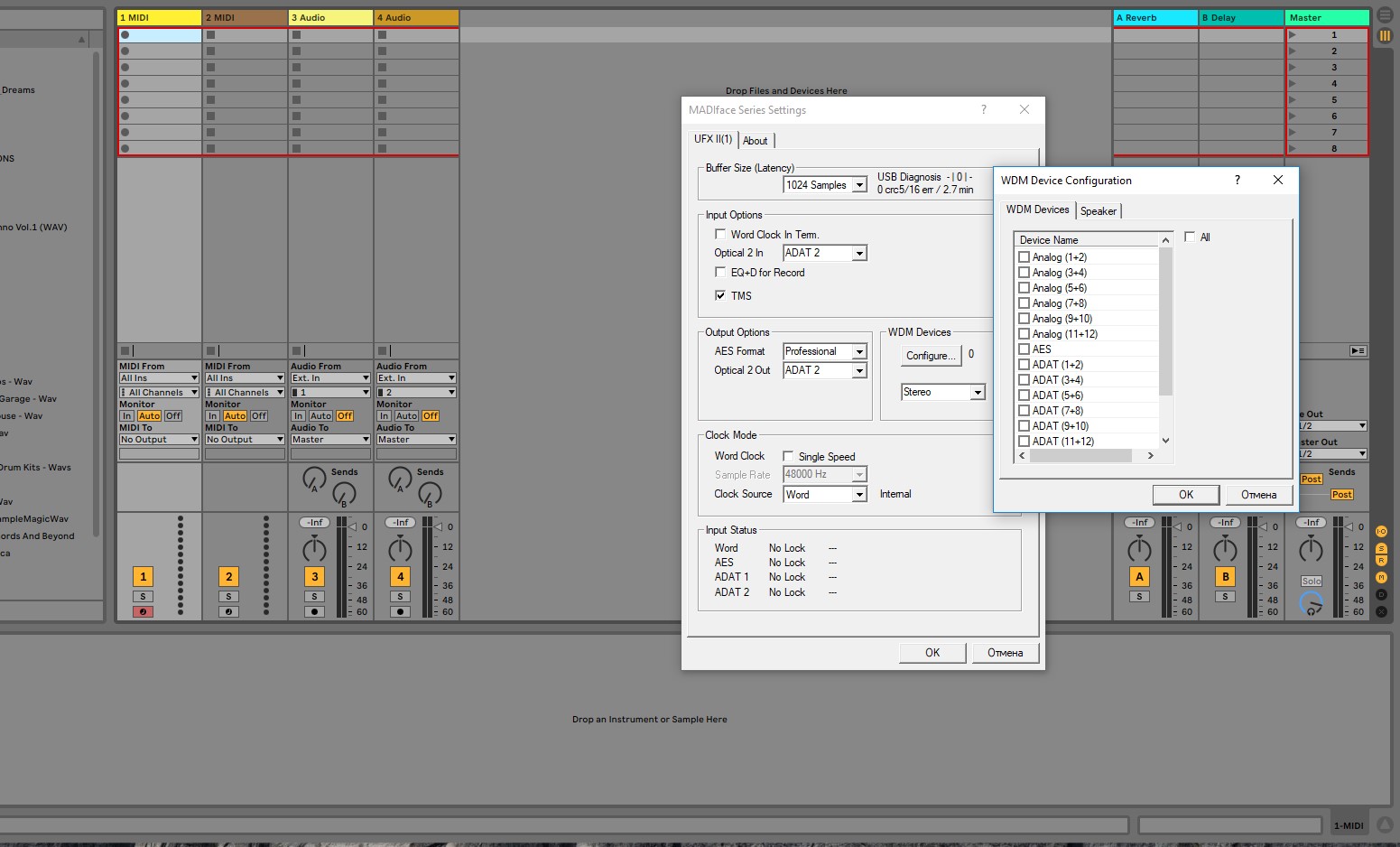
Task: Enable the Single Speed checkbox
Action: point(788,457)
